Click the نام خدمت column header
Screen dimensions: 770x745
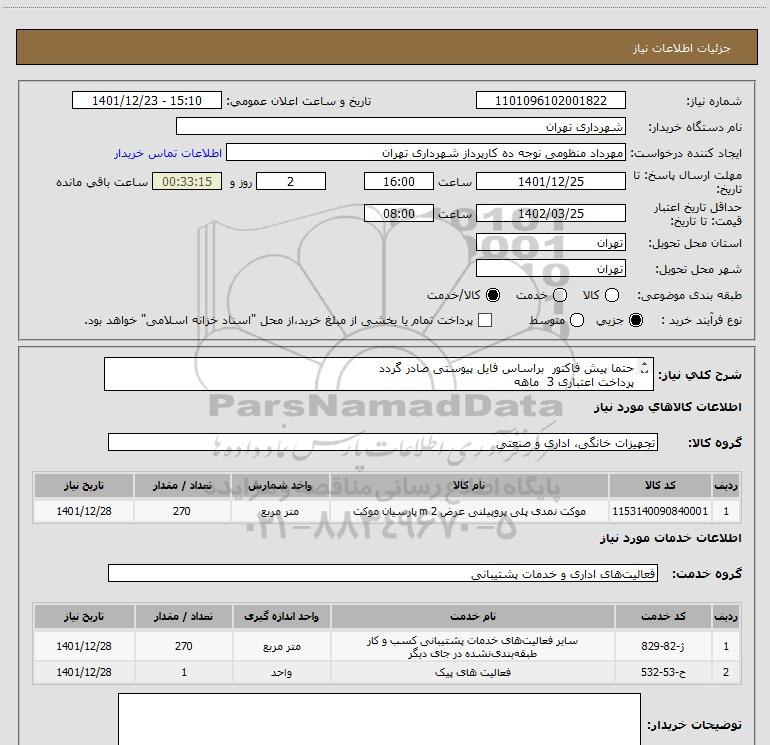click(x=472, y=616)
